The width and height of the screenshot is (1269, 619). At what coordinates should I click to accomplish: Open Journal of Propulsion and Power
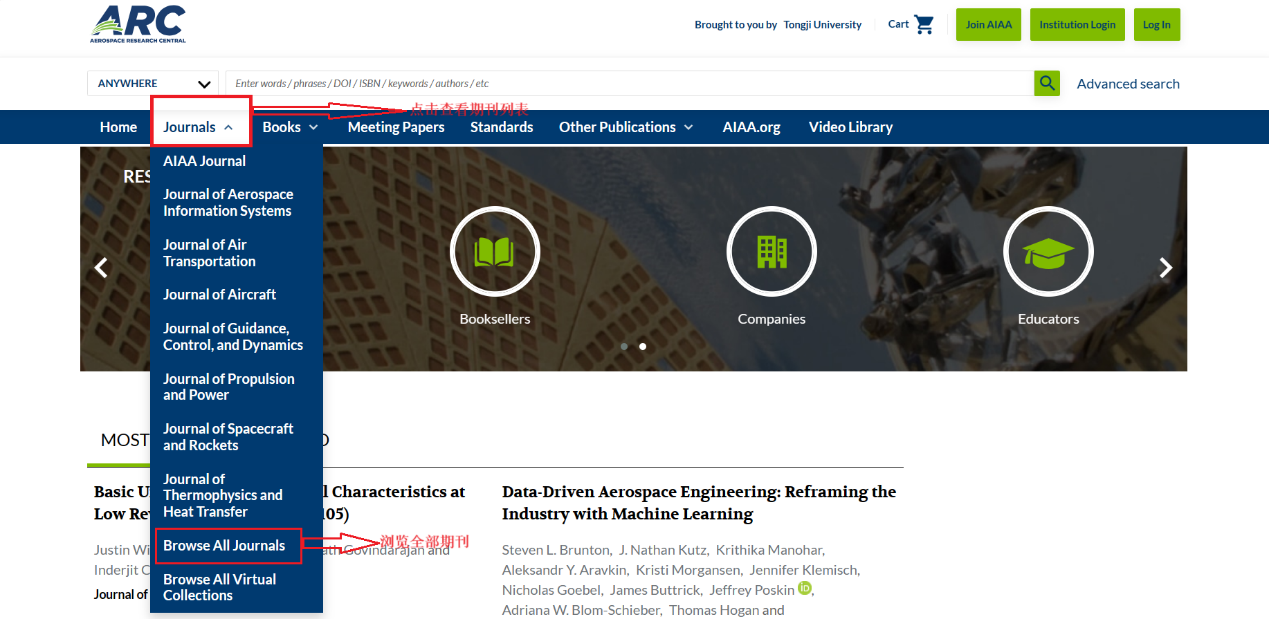point(229,386)
